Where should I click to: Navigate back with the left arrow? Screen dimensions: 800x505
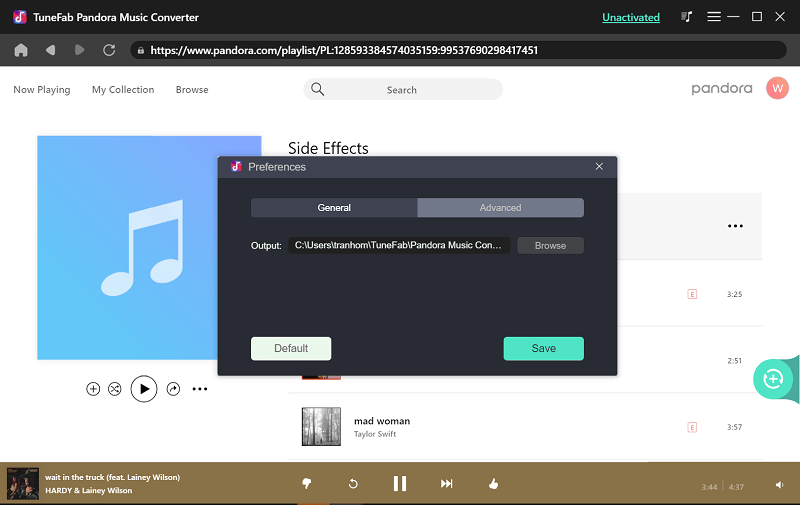pyautogui.click(x=51, y=50)
